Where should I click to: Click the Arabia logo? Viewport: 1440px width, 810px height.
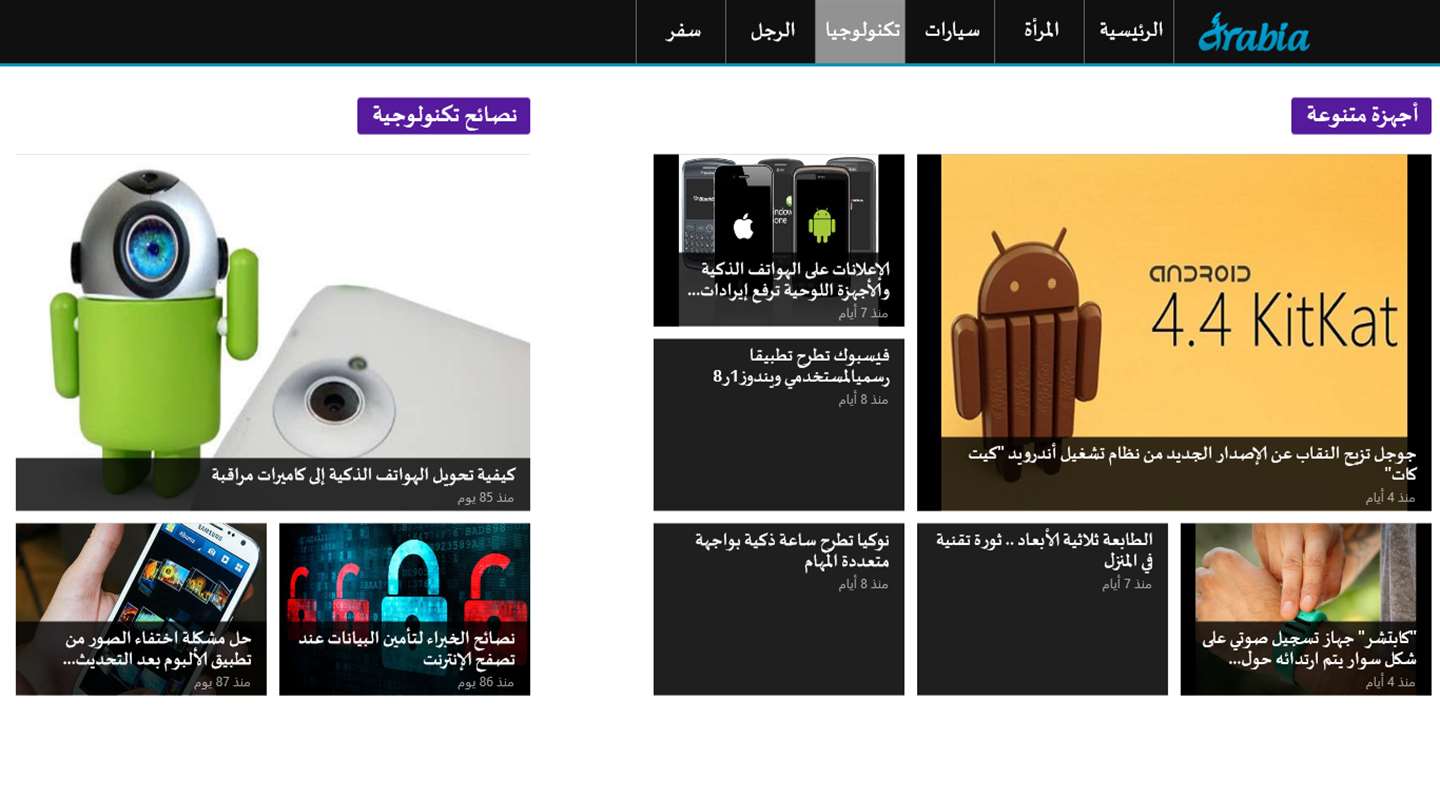[x=1253, y=33]
